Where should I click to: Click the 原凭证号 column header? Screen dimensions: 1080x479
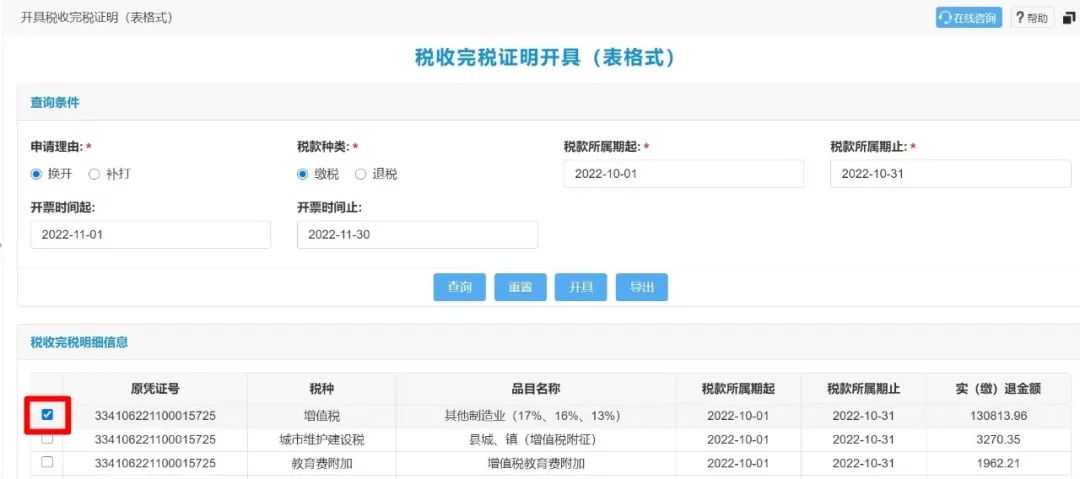point(155,389)
